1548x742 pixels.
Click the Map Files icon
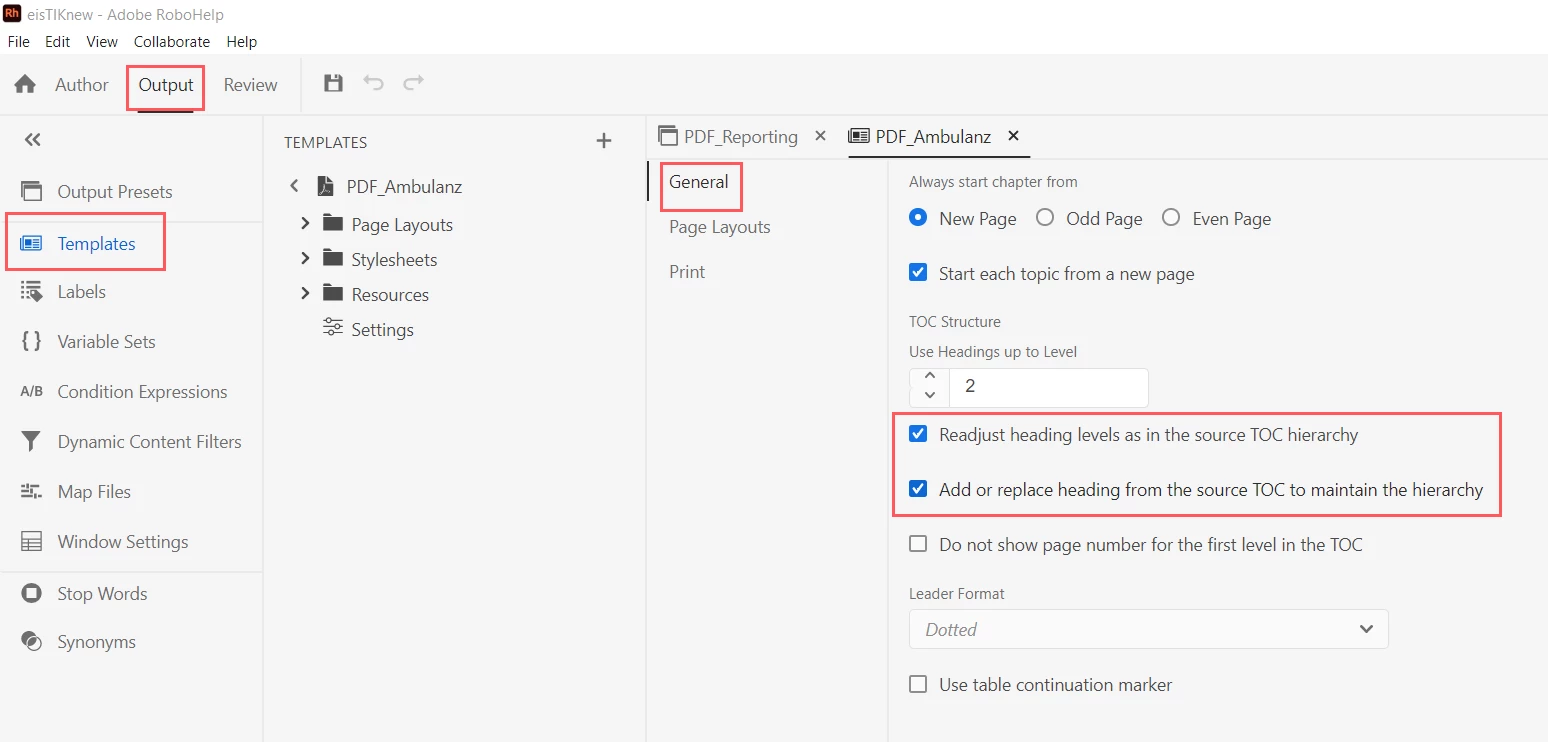(x=32, y=491)
